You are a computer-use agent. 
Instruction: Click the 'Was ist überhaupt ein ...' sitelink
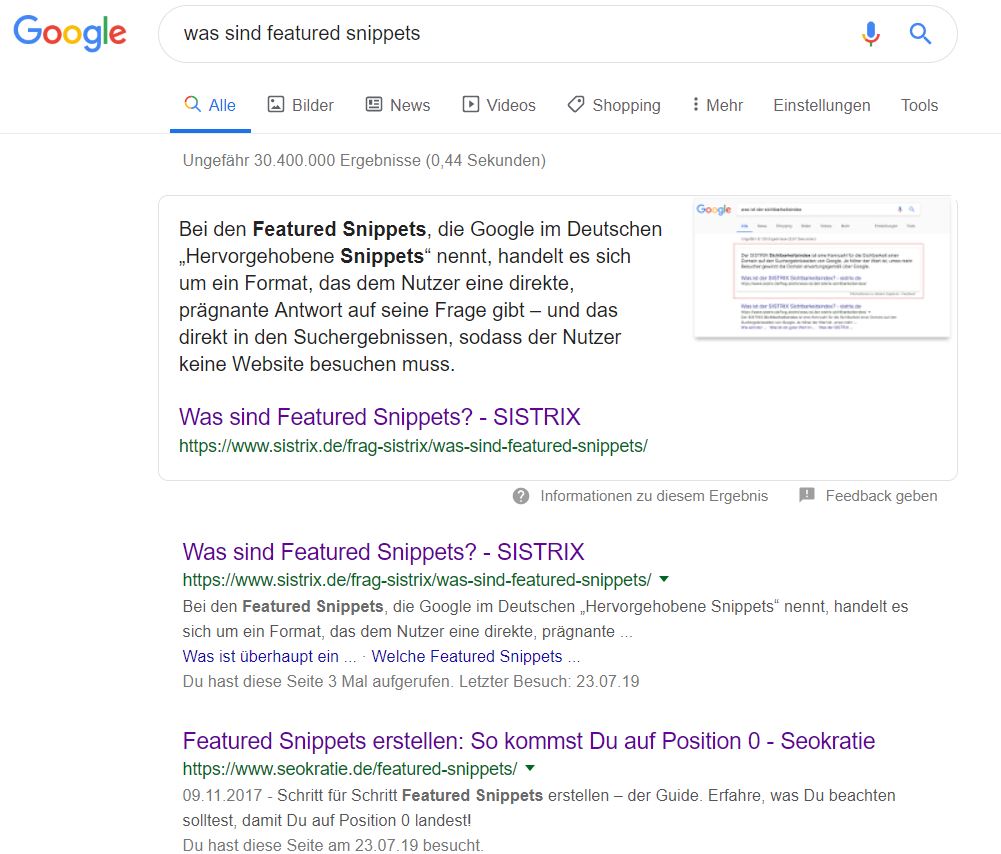[269, 657]
